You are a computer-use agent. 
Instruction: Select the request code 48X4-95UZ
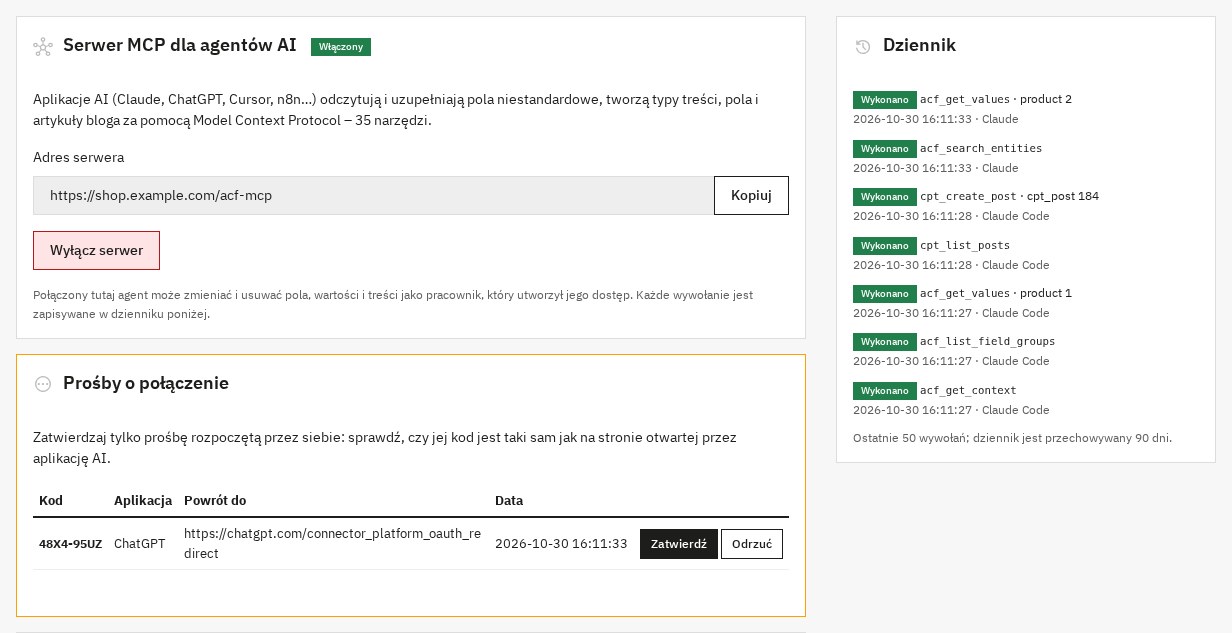(70, 544)
